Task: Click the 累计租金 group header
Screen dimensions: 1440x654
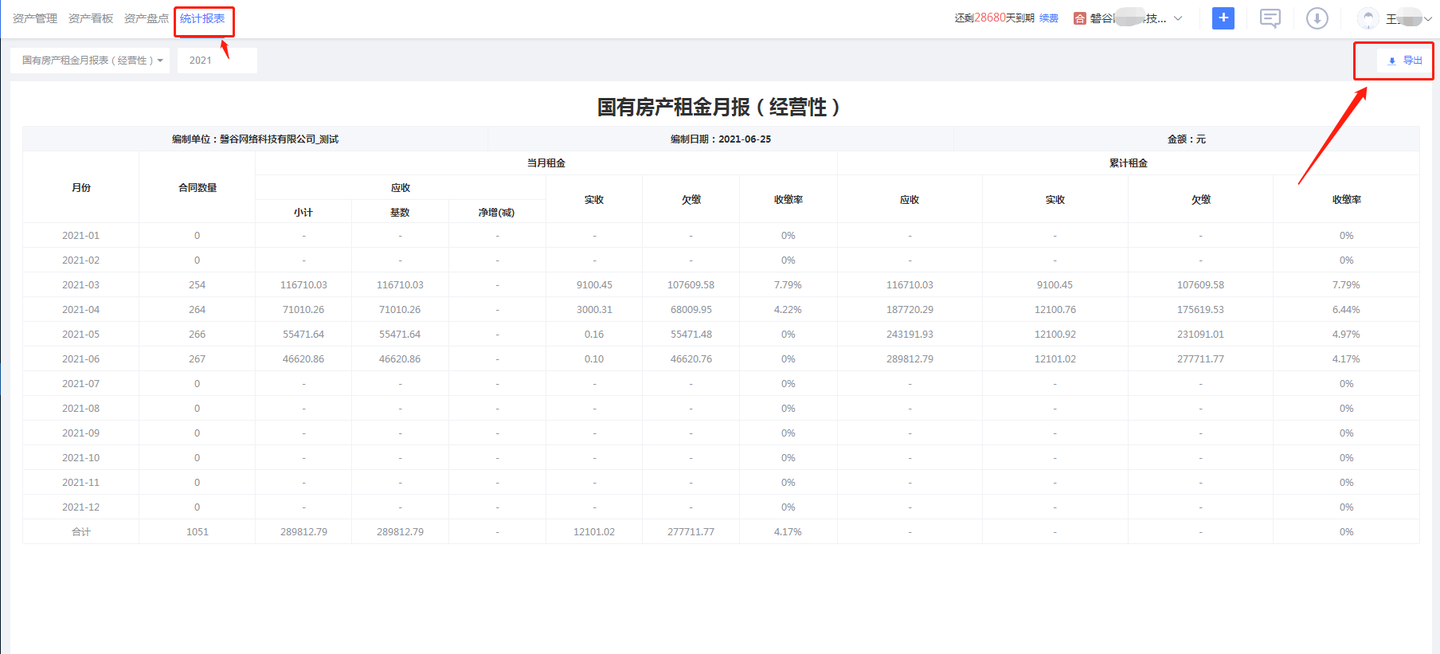Action: pyautogui.click(x=1128, y=163)
